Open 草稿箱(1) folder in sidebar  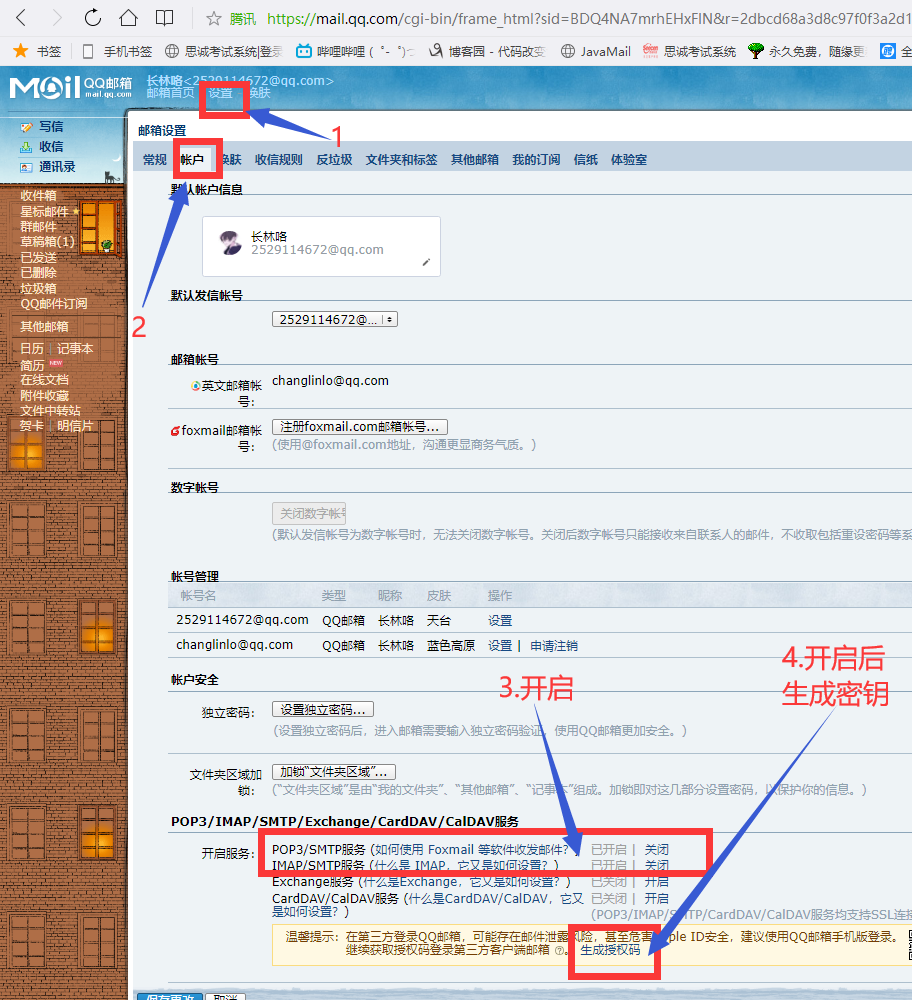[x=47, y=242]
